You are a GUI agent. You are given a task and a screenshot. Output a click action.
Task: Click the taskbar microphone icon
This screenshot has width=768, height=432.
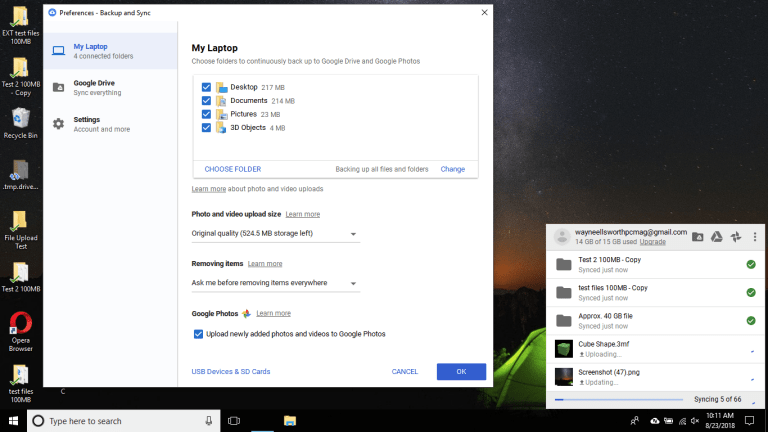tap(209, 421)
